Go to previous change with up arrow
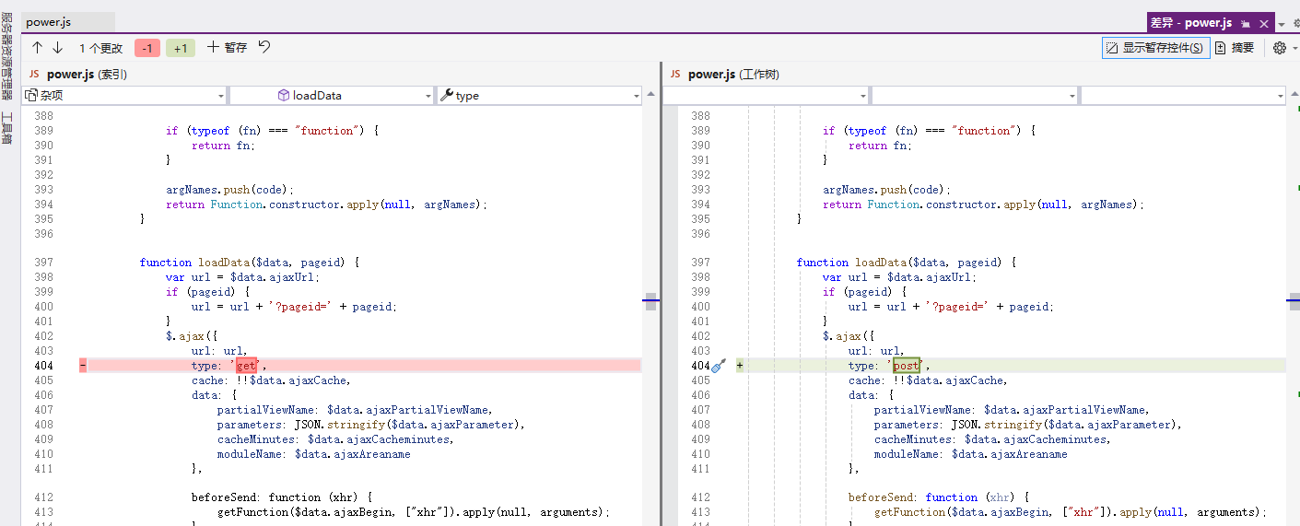Image resolution: width=1300 pixels, height=526 pixels. (x=37, y=48)
